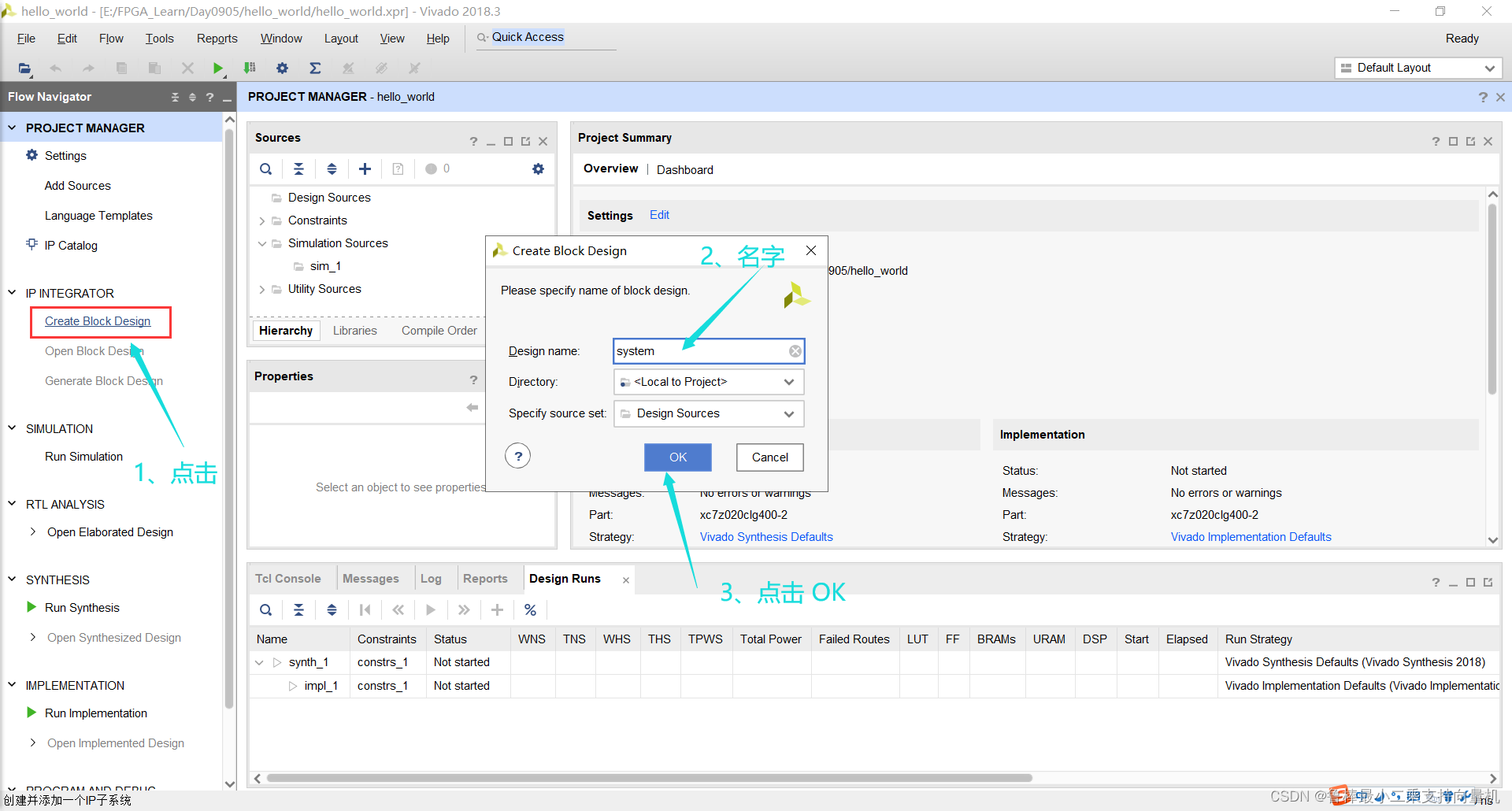Click the Program device icon in the main toolbar
This screenshot has width=1512, height=811.
point(250,69)
